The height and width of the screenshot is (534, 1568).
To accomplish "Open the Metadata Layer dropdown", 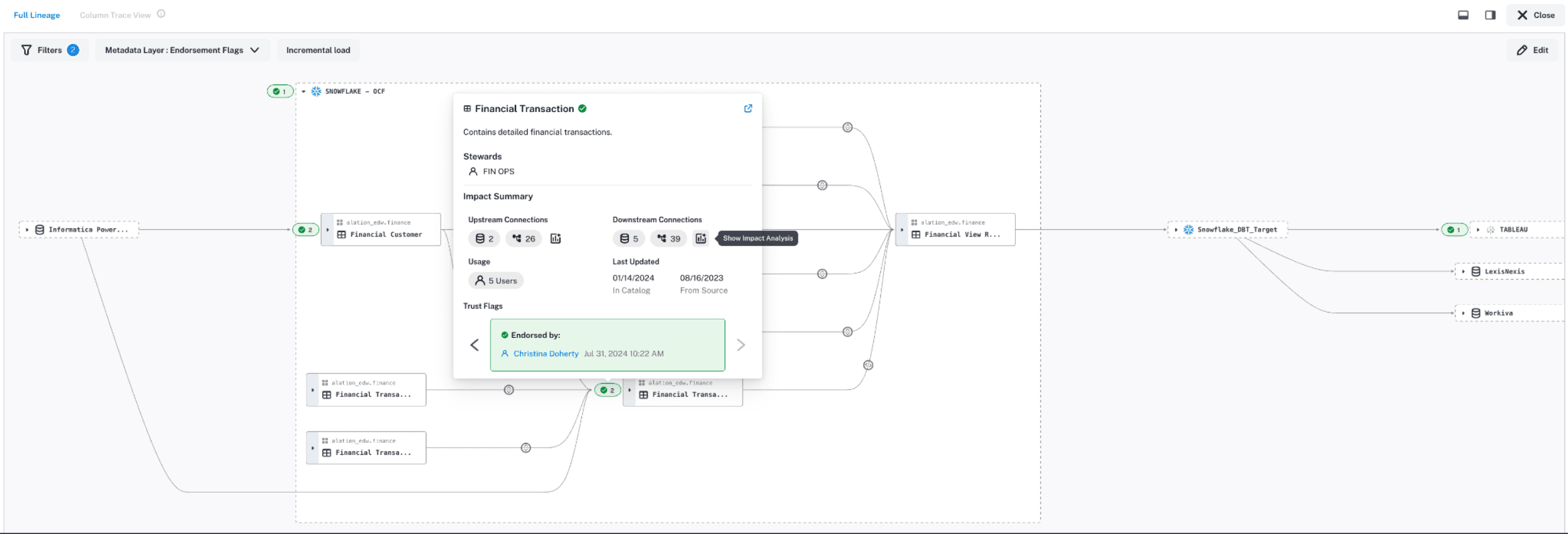I will tap(182, 50).
